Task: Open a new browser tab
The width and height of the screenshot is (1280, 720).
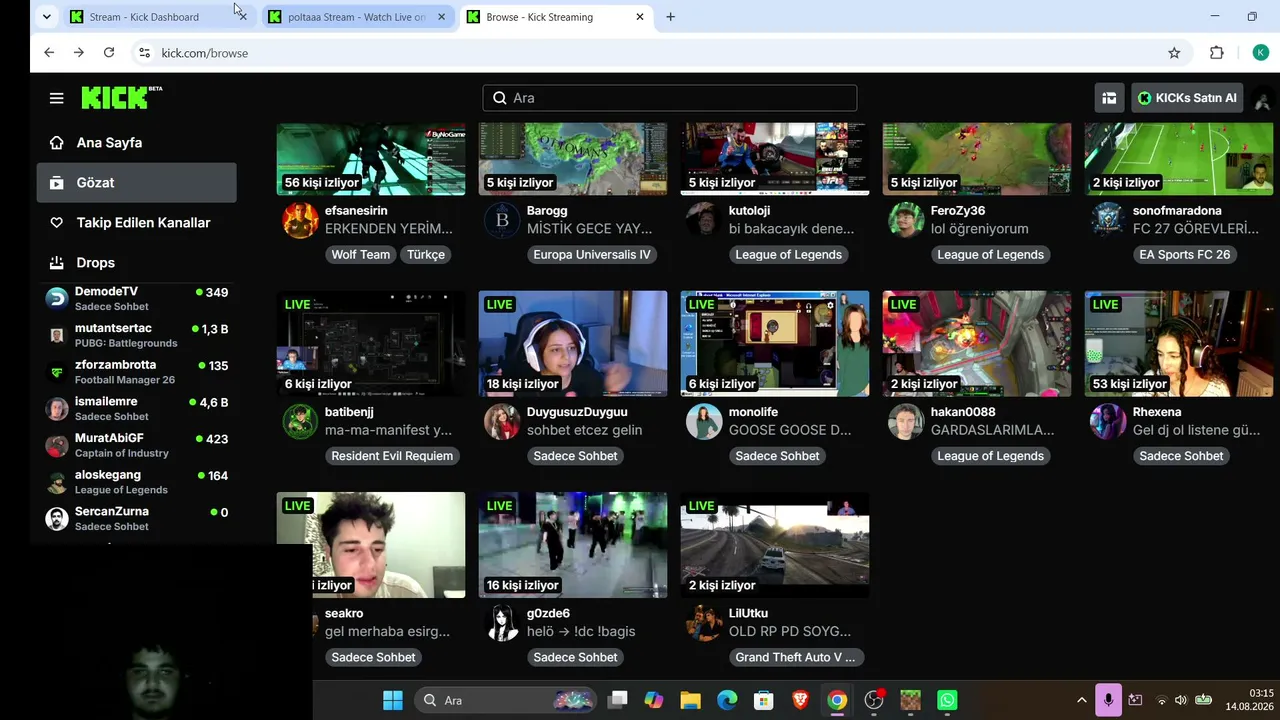Action: (x=670, y=17)
